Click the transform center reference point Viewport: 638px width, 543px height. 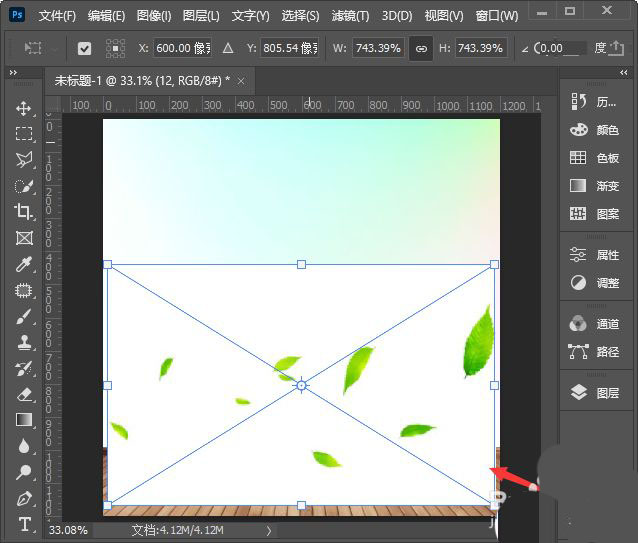pyautogui.click(x=301, y=385)
